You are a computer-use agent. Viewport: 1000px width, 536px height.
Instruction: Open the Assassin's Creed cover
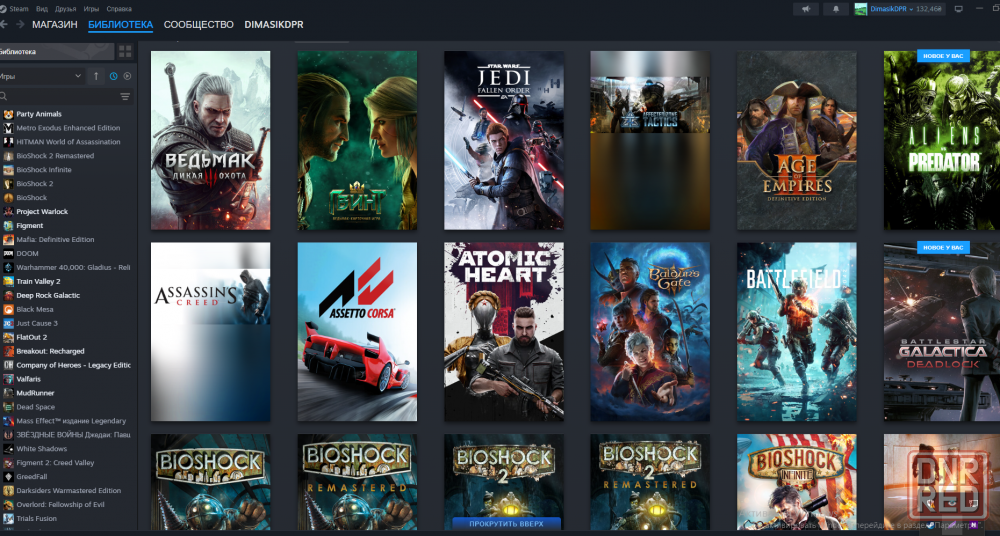[x=210, y=332]
